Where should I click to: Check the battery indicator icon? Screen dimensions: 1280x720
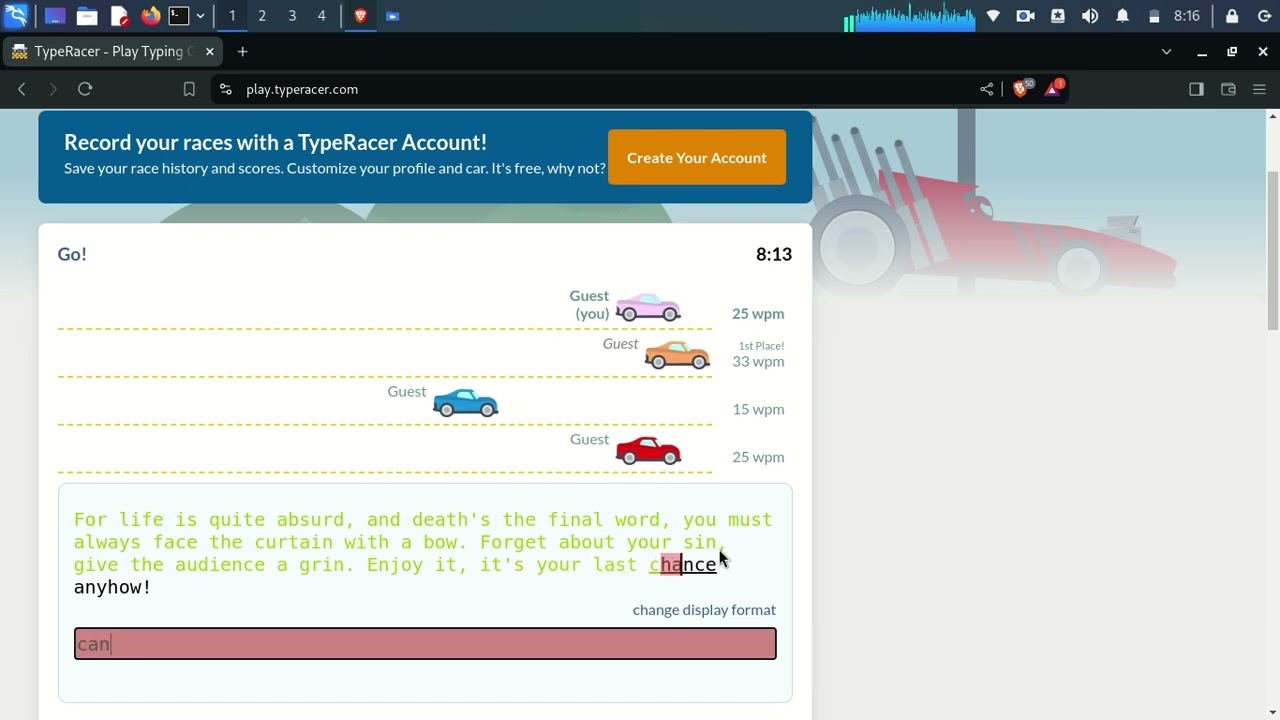tap(1154, 16)
